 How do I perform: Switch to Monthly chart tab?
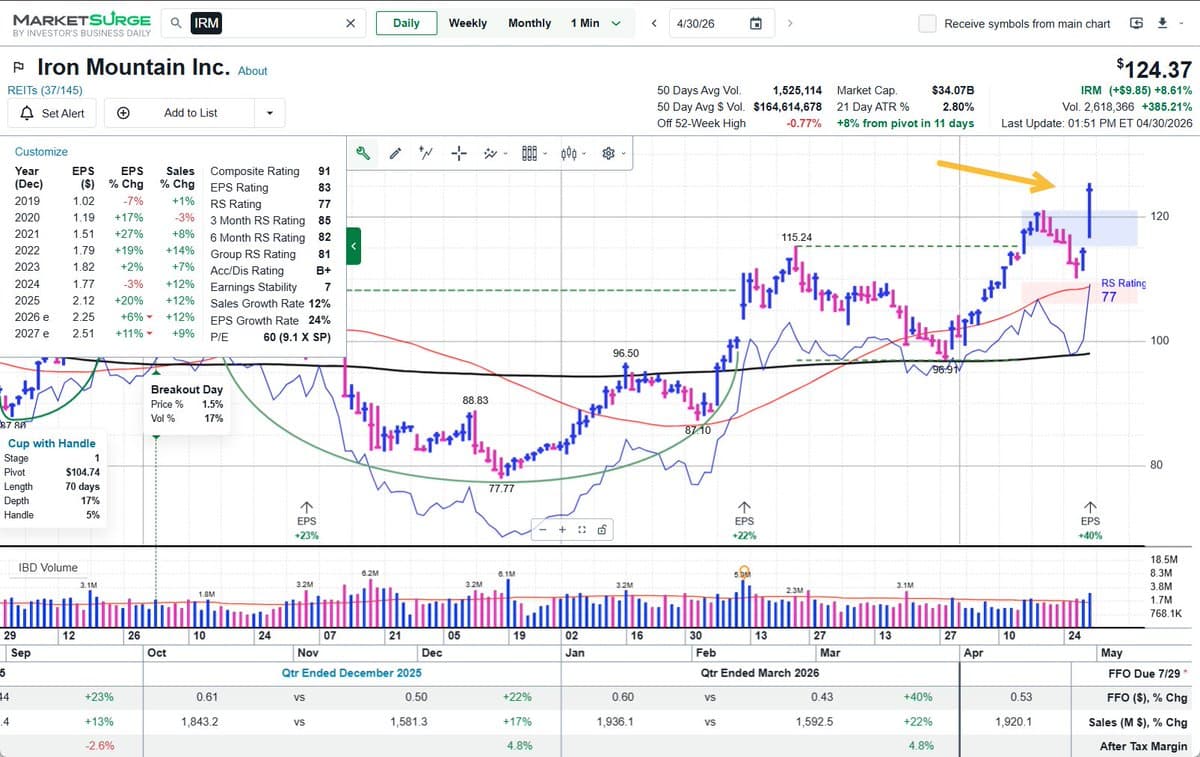529,23
